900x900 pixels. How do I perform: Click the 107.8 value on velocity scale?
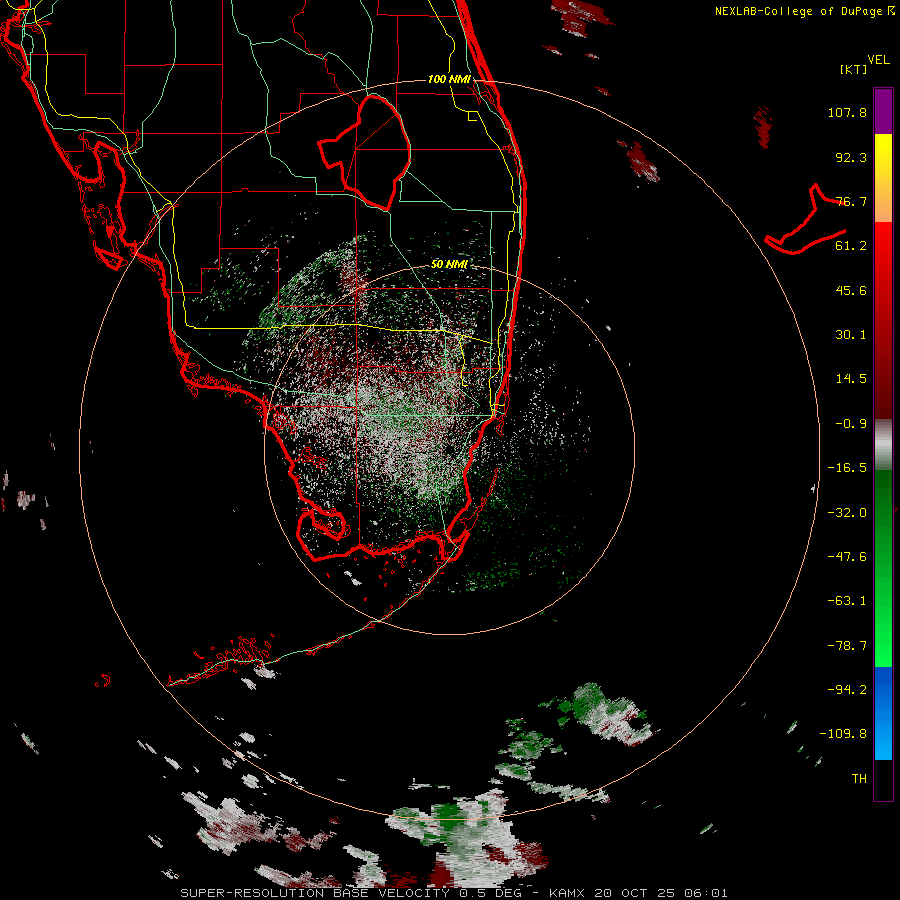tap(847, 112)
